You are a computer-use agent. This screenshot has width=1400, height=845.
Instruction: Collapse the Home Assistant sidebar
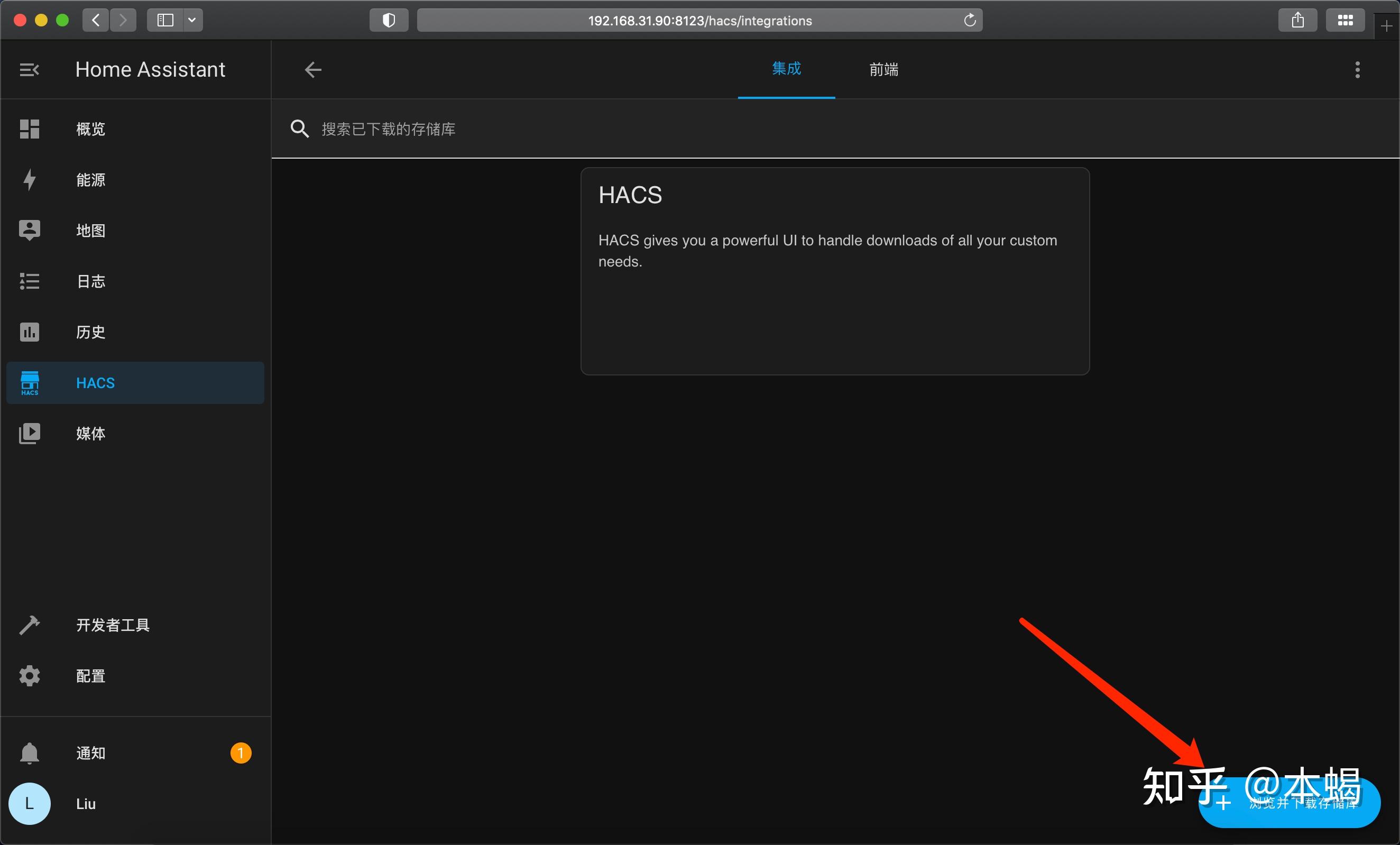(29, 69)
